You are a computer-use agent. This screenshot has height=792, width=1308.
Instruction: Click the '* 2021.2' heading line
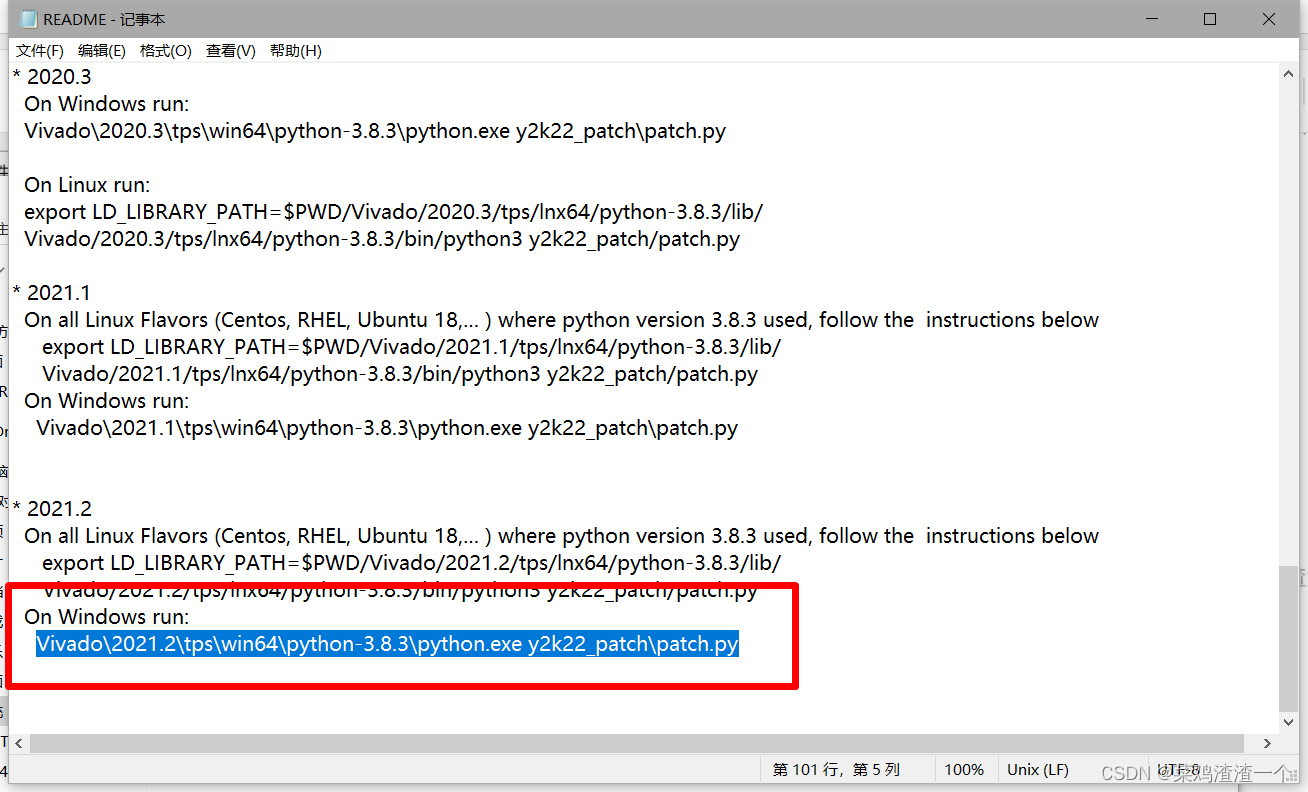(x=52, y=509)
